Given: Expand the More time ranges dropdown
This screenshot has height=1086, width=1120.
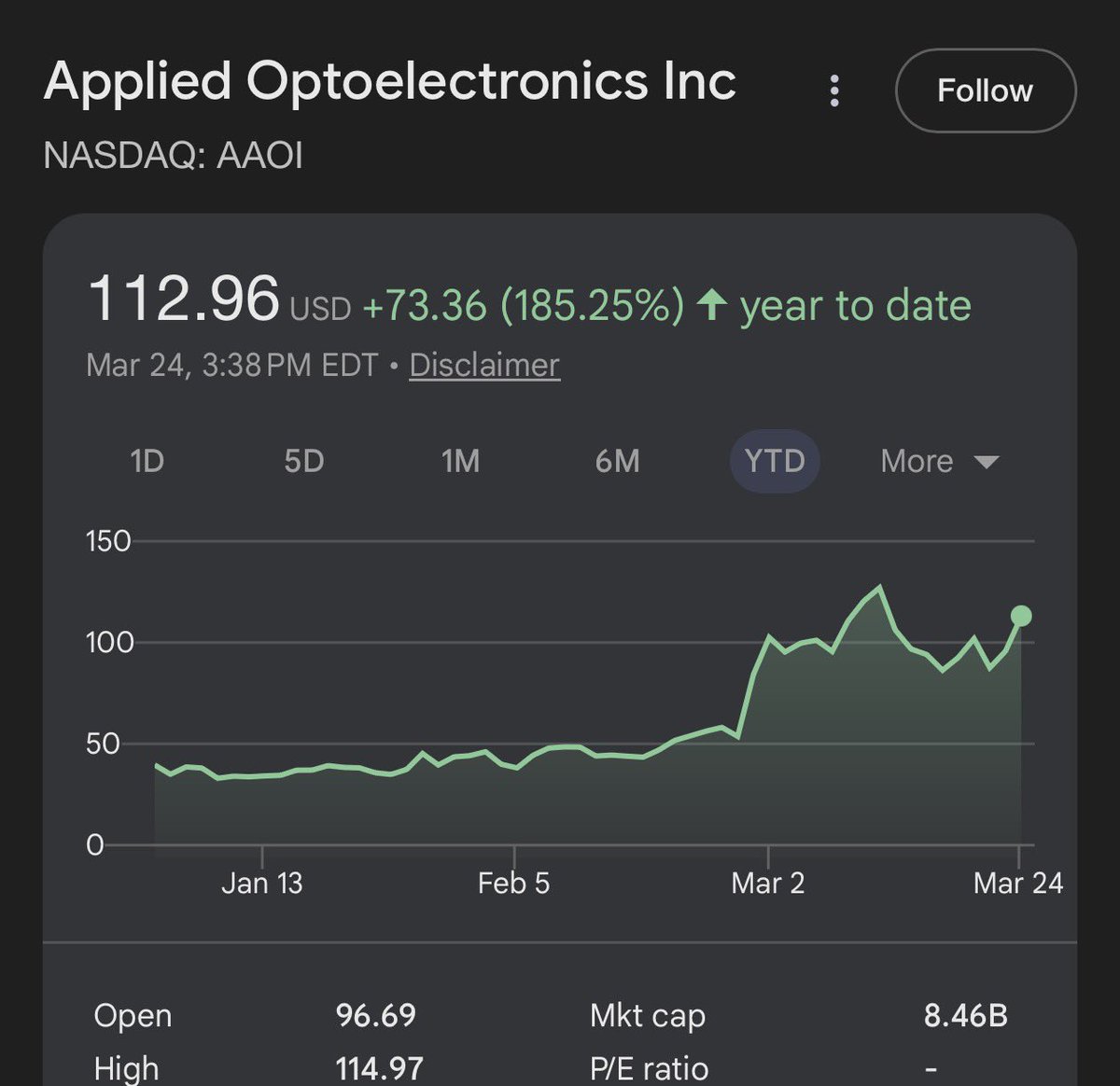Looking at the screenshot, I should [x=917, y=461].
